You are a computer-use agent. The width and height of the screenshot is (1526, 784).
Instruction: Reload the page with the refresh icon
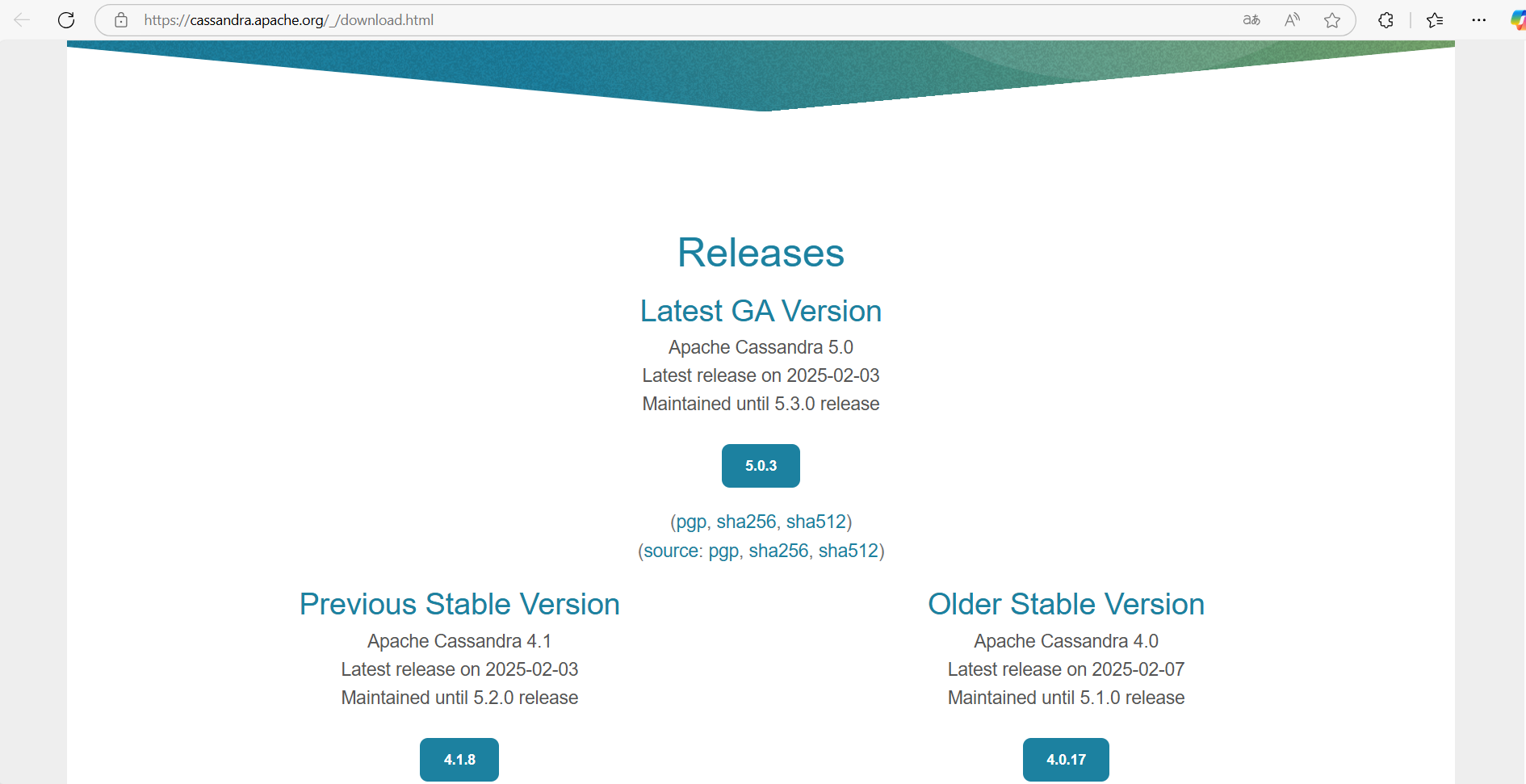pos(66,20)
